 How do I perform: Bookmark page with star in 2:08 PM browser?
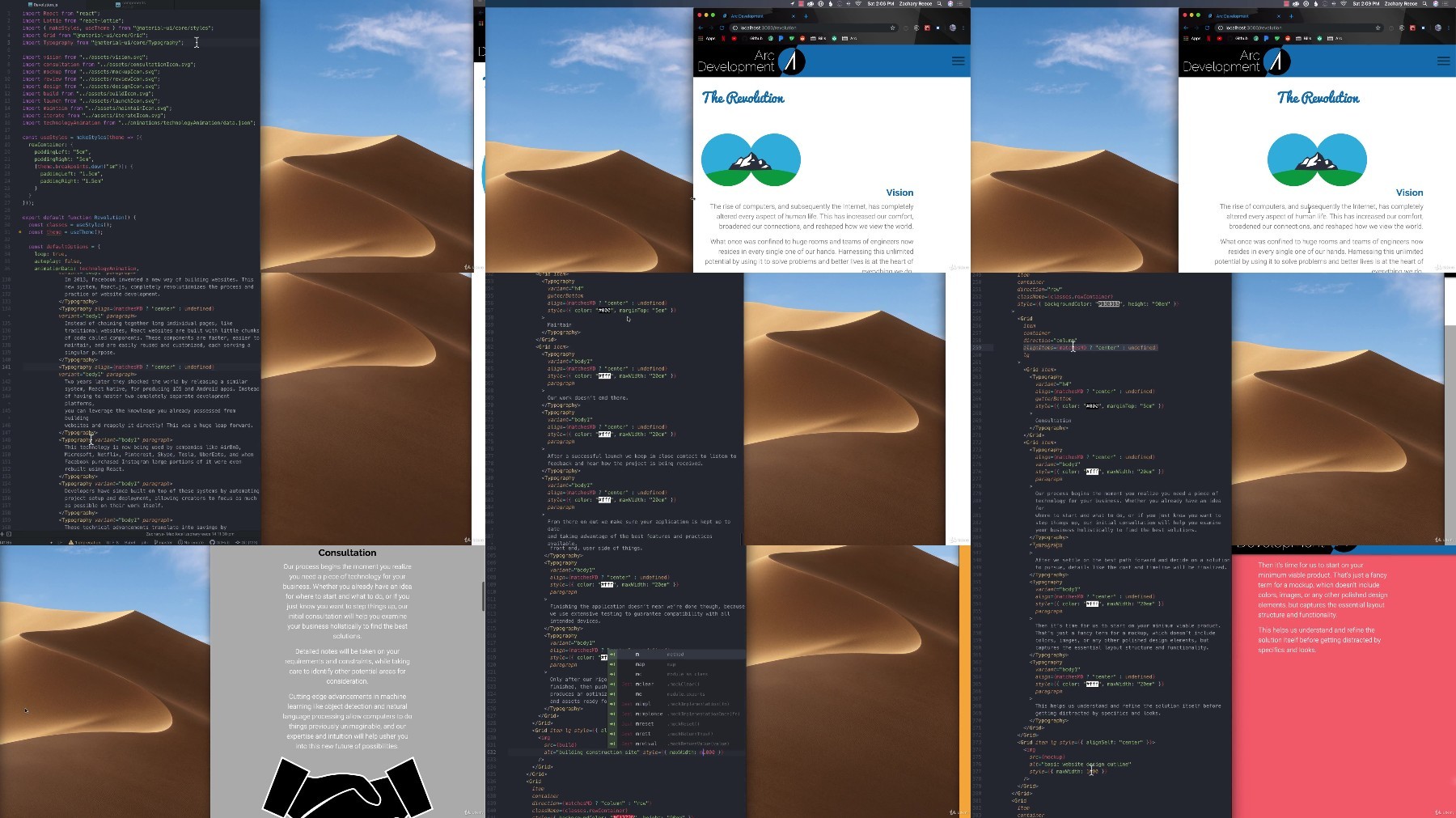(892, 28)
